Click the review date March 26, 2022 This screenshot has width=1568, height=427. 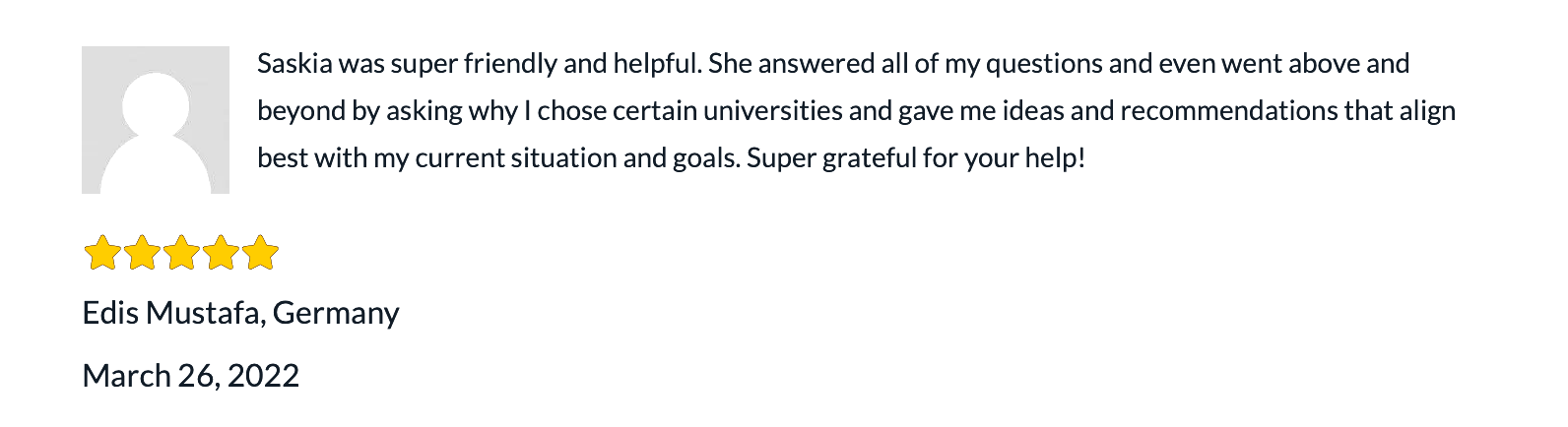191,376
